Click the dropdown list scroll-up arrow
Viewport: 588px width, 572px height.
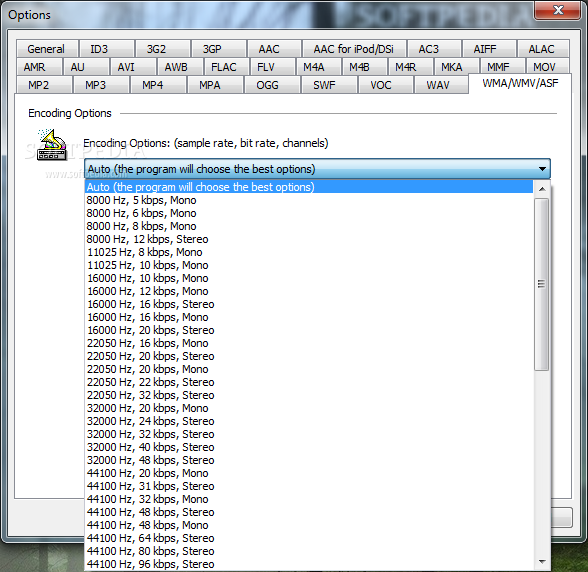[x=542, y=189]
